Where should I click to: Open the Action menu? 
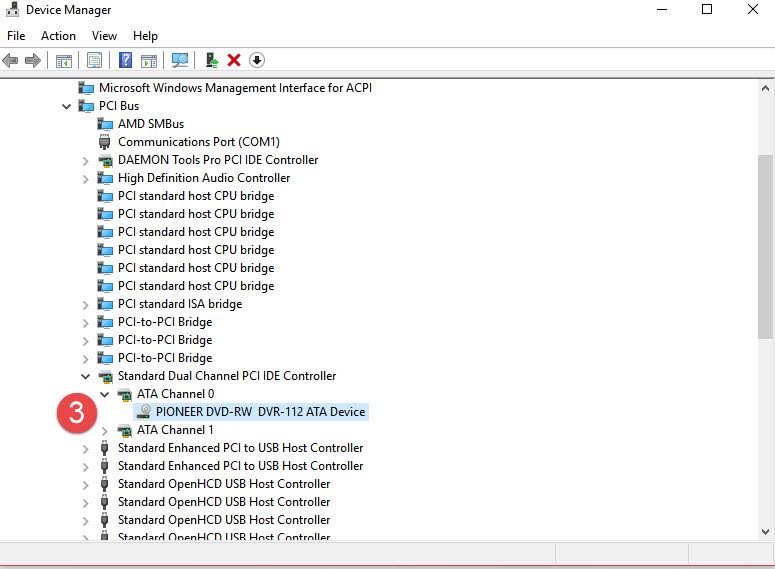click(x=58, y=36)
